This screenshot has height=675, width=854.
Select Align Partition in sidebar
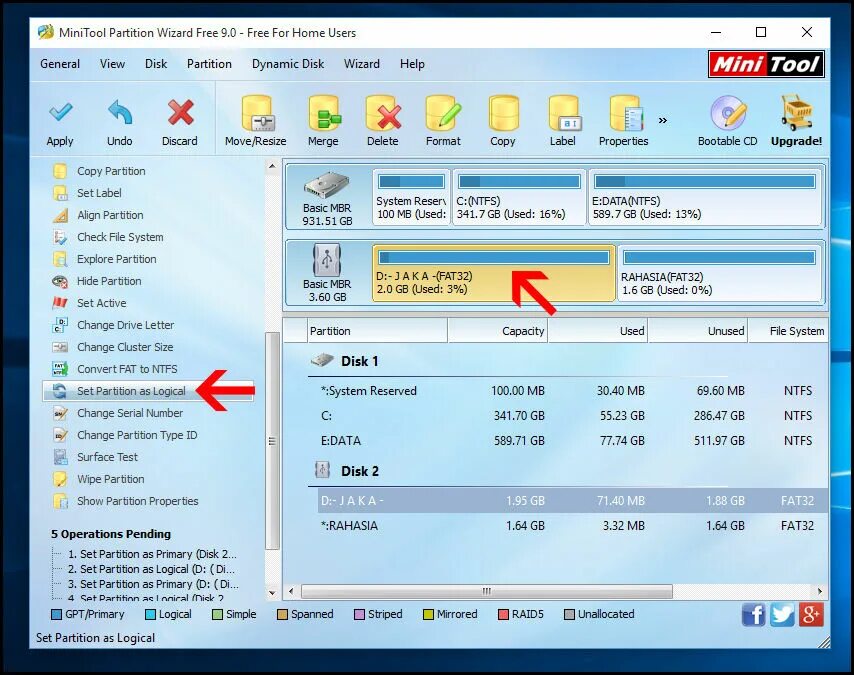[x=110, y=215]
